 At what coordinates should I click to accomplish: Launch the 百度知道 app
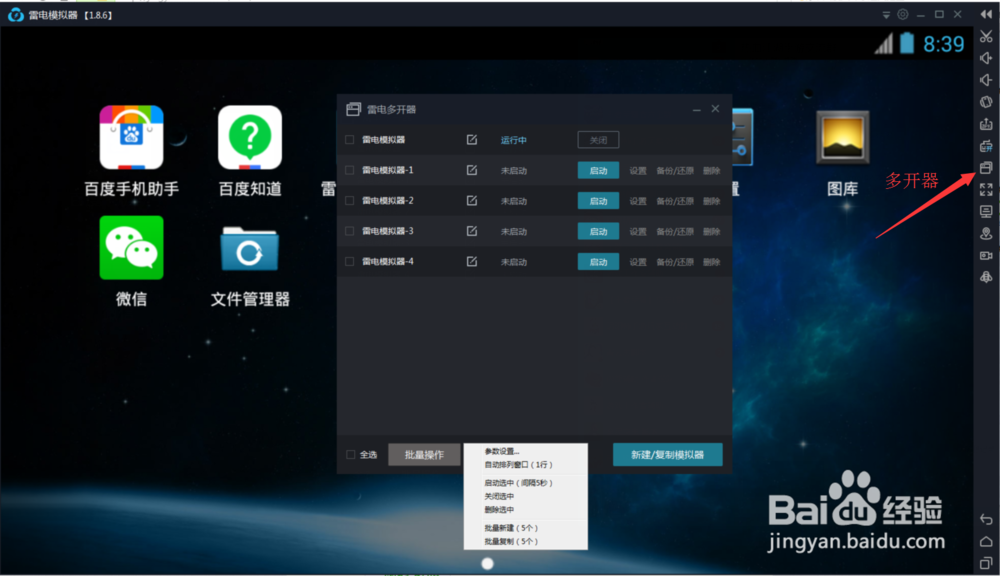250,152
